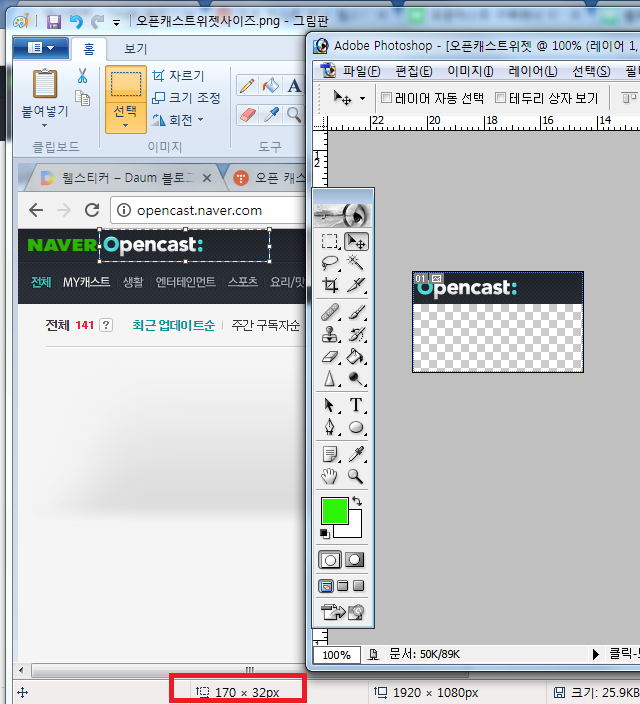Viewport: 640px width, 704px height.
Task: Click Save icon in Paint title bar
Action: click(x=54, y=21)
